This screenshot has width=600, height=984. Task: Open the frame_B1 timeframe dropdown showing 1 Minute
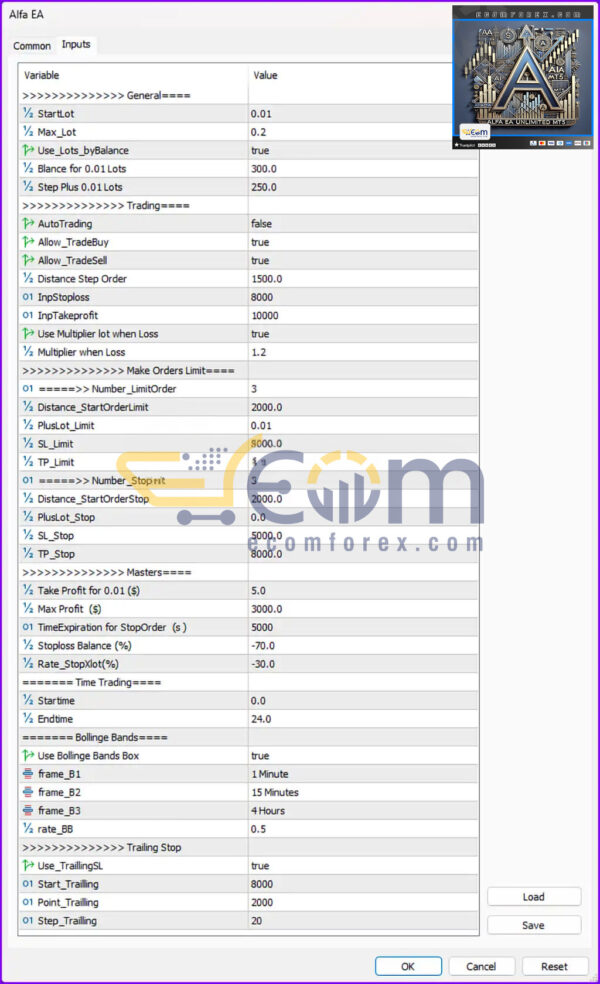pos(362,774)
